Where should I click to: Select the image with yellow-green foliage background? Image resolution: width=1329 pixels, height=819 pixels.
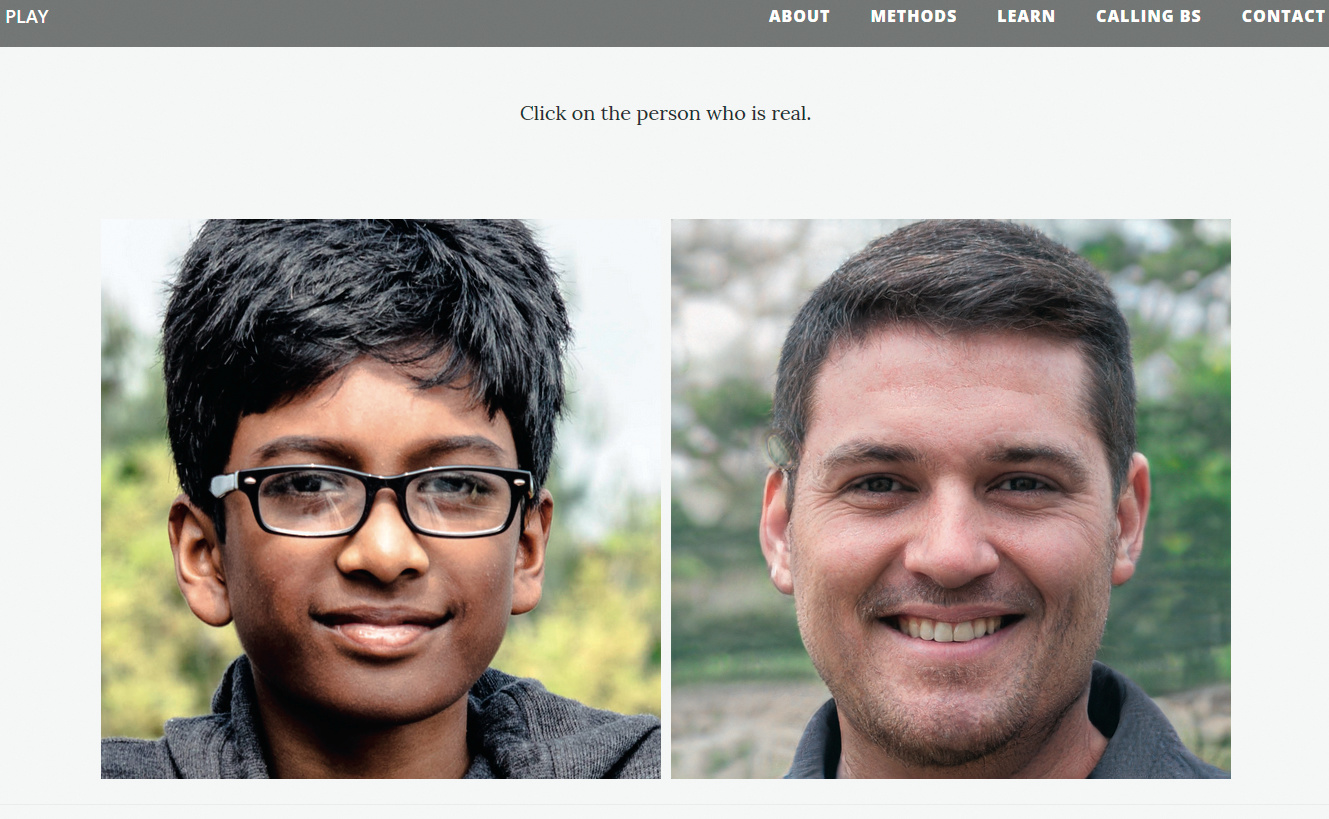point(381,499)
